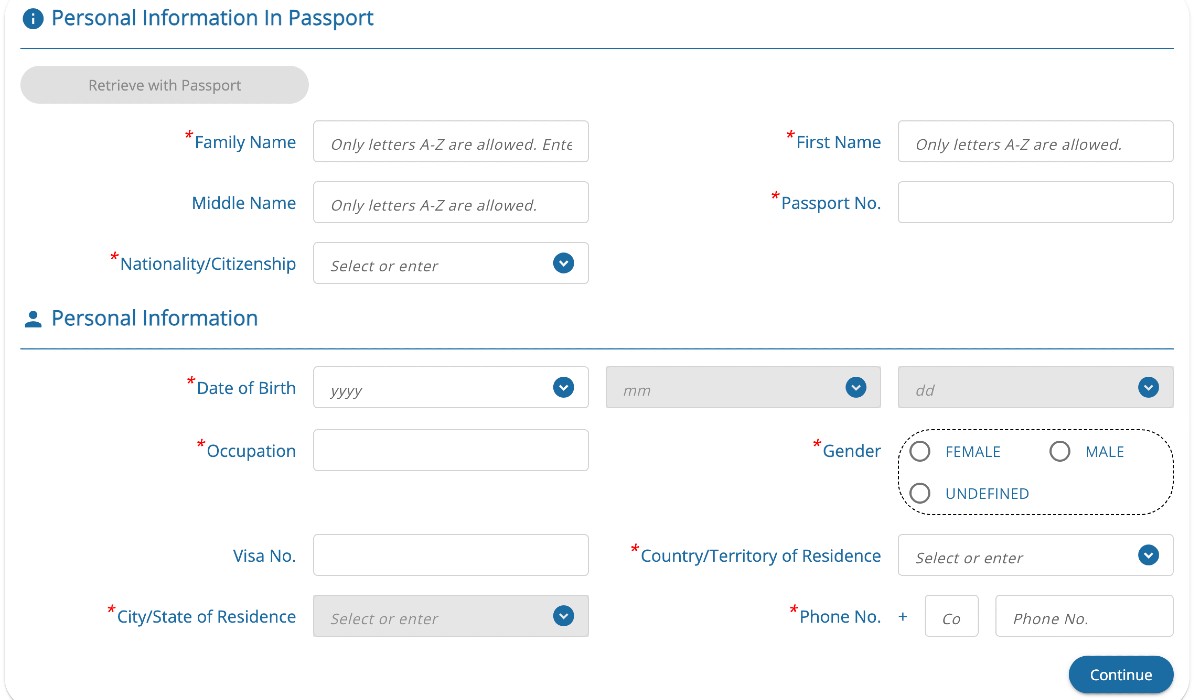This screenshot has height=700, width=1200.
Task: Choose the UNDEFINED gender radio button
Action: (x=920, y=493)
